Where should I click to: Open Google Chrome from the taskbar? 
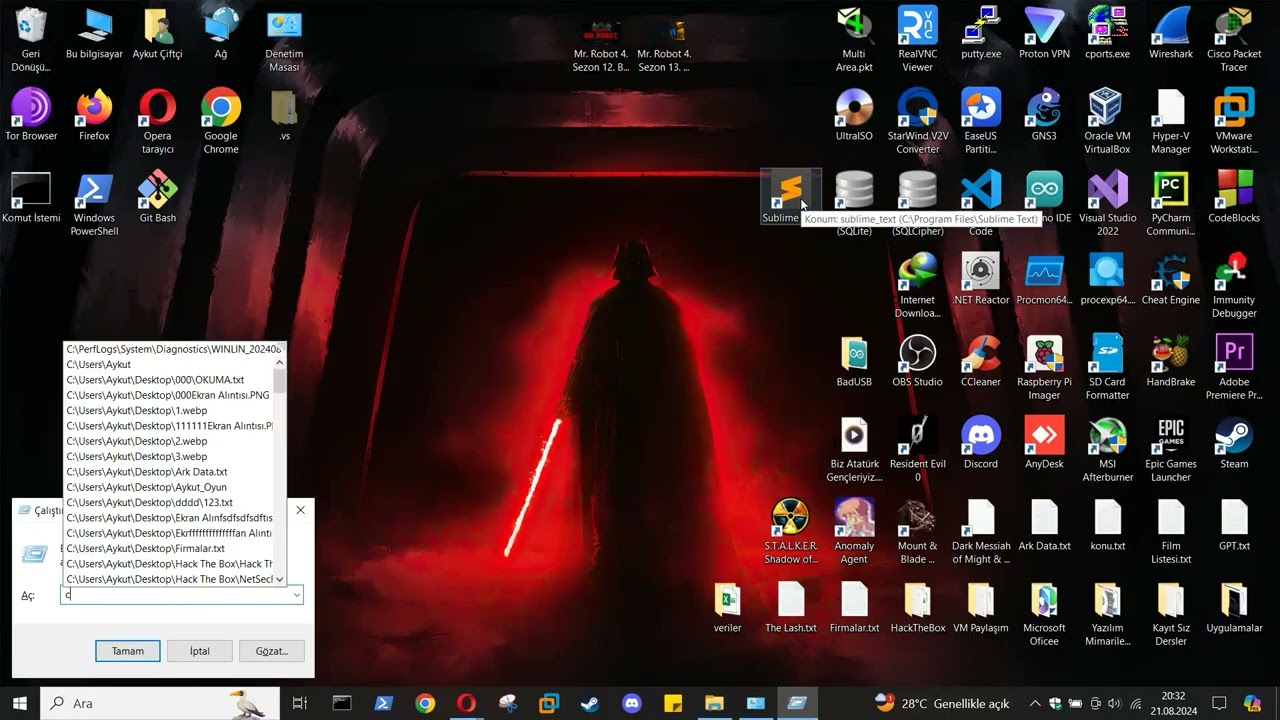click(425, 703)
